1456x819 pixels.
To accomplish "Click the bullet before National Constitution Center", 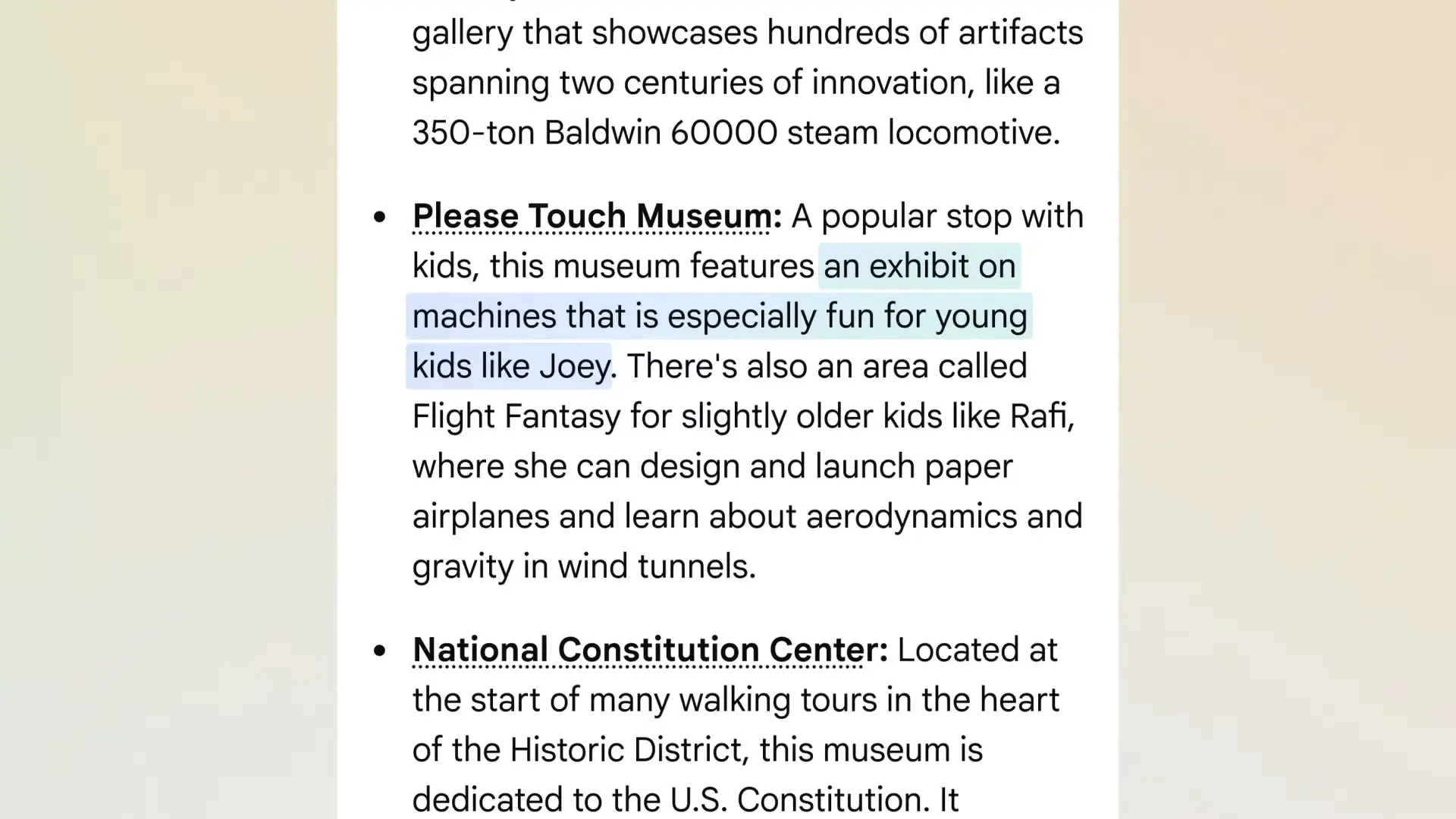I will click(x=380, y=651).
